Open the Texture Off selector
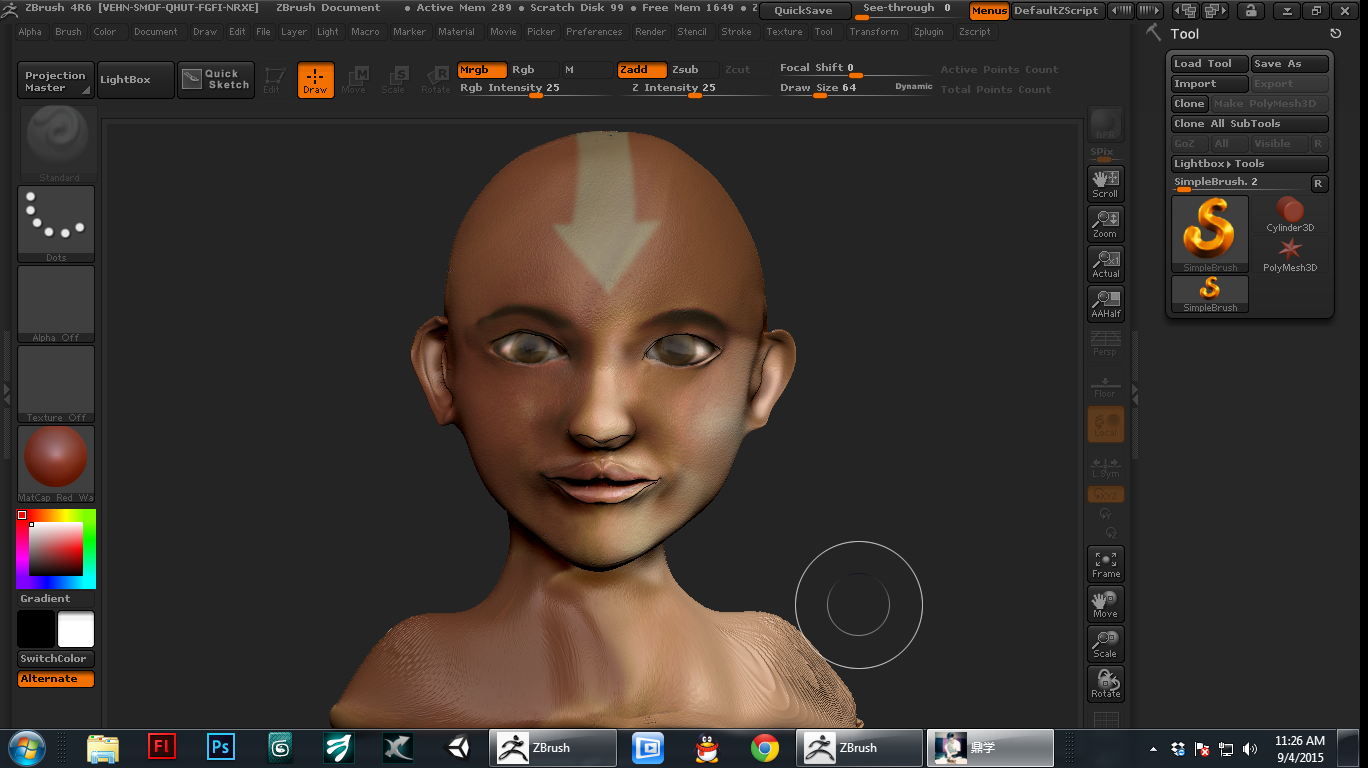The width and height of the screenshot is (1368, 768). click(56, 384)
